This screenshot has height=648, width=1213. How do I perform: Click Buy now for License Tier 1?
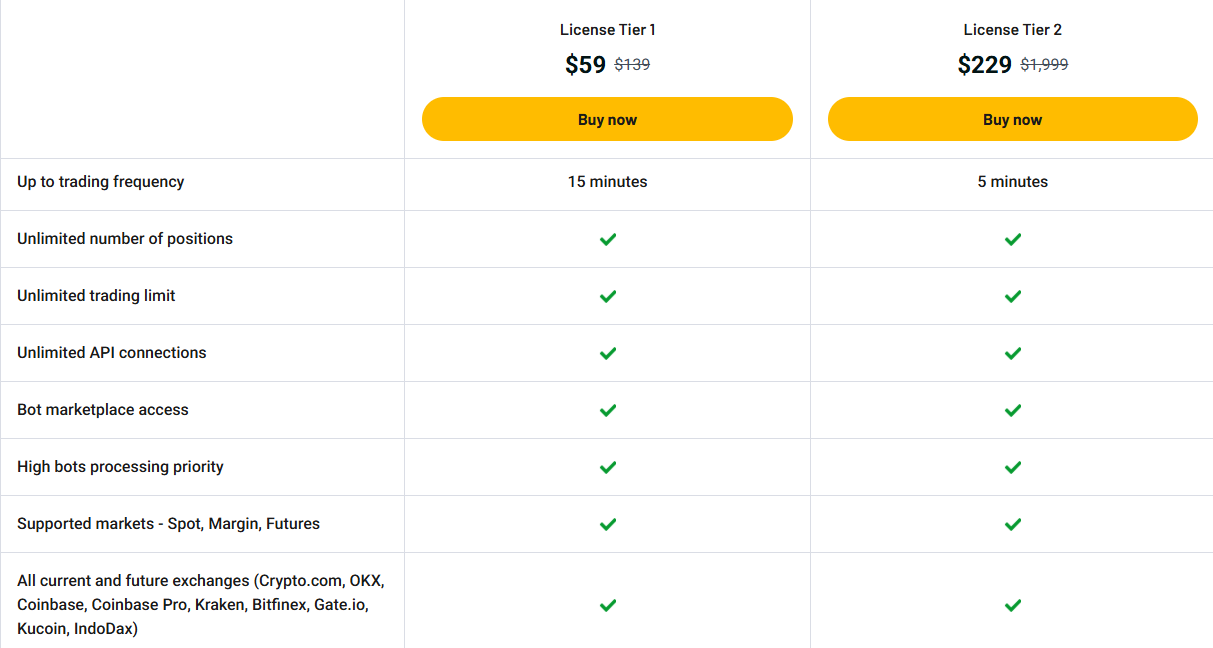pos(607,118)
